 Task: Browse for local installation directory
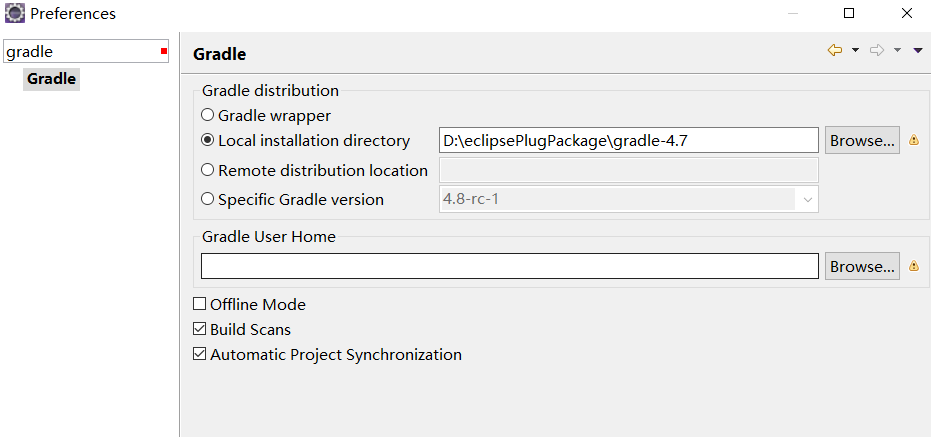click(862, 141)
